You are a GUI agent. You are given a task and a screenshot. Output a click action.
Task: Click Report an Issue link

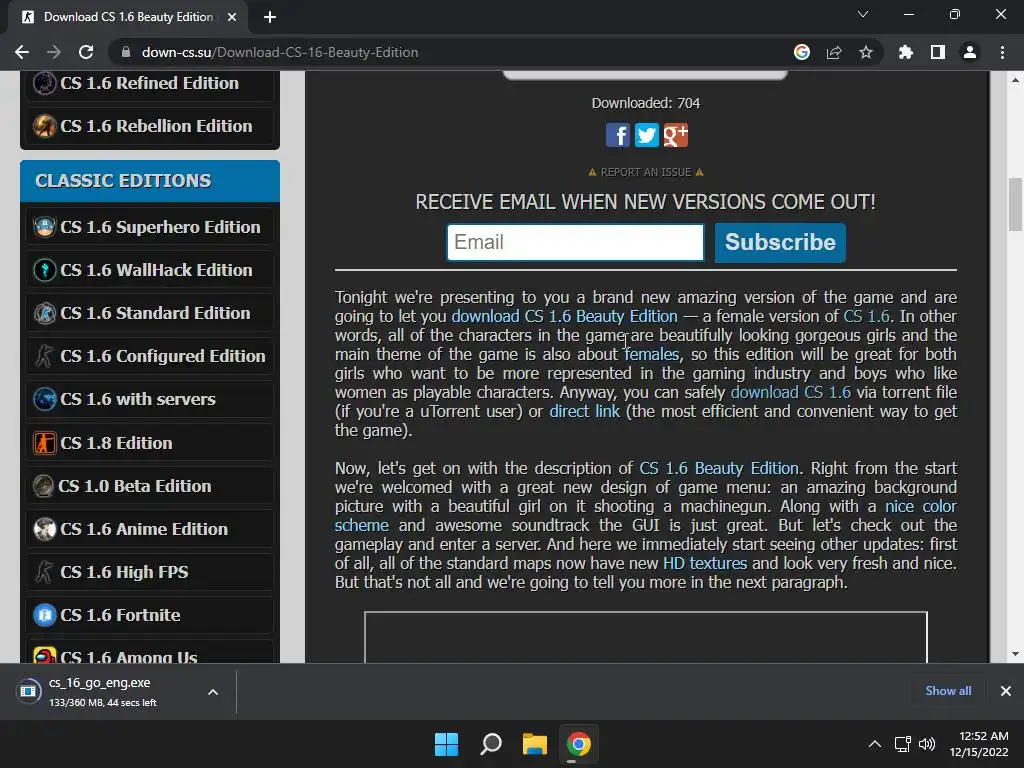click(x=646, y=172)
